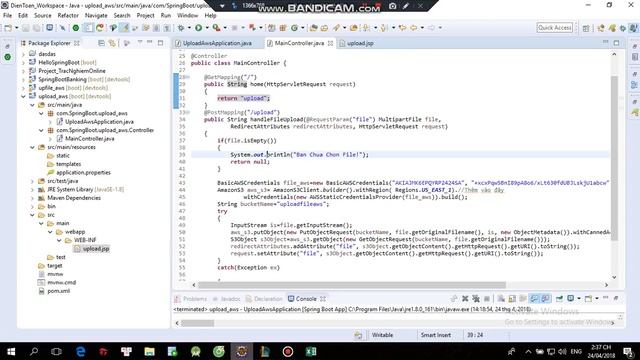Click the Open Type icon in toolbar
The width and height of the screenshot is (640, 360).
(313, 28)
